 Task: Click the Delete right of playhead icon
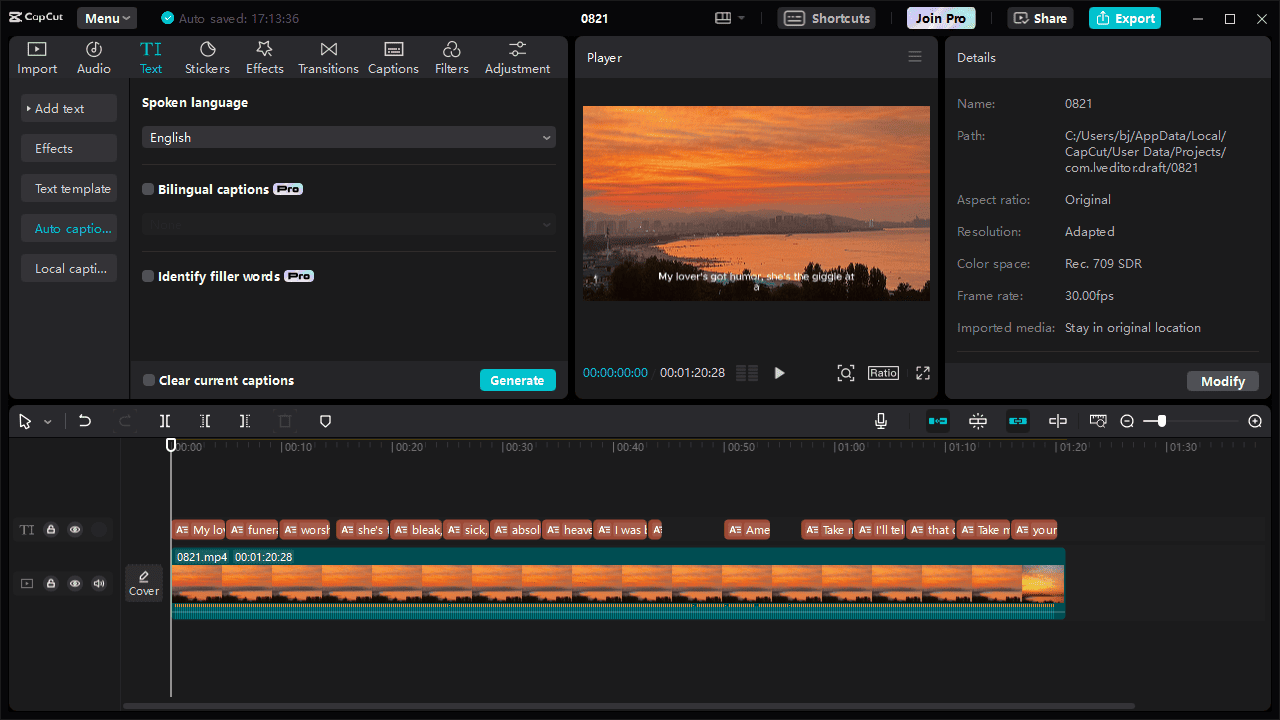[x=245, y=421]
